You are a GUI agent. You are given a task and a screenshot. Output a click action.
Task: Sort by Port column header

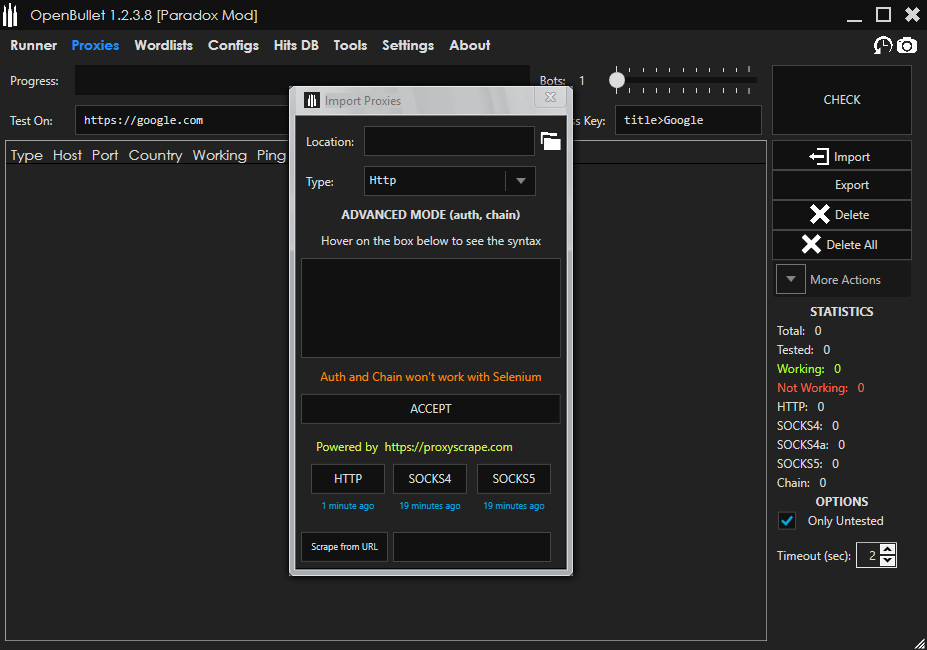(105, 155)
